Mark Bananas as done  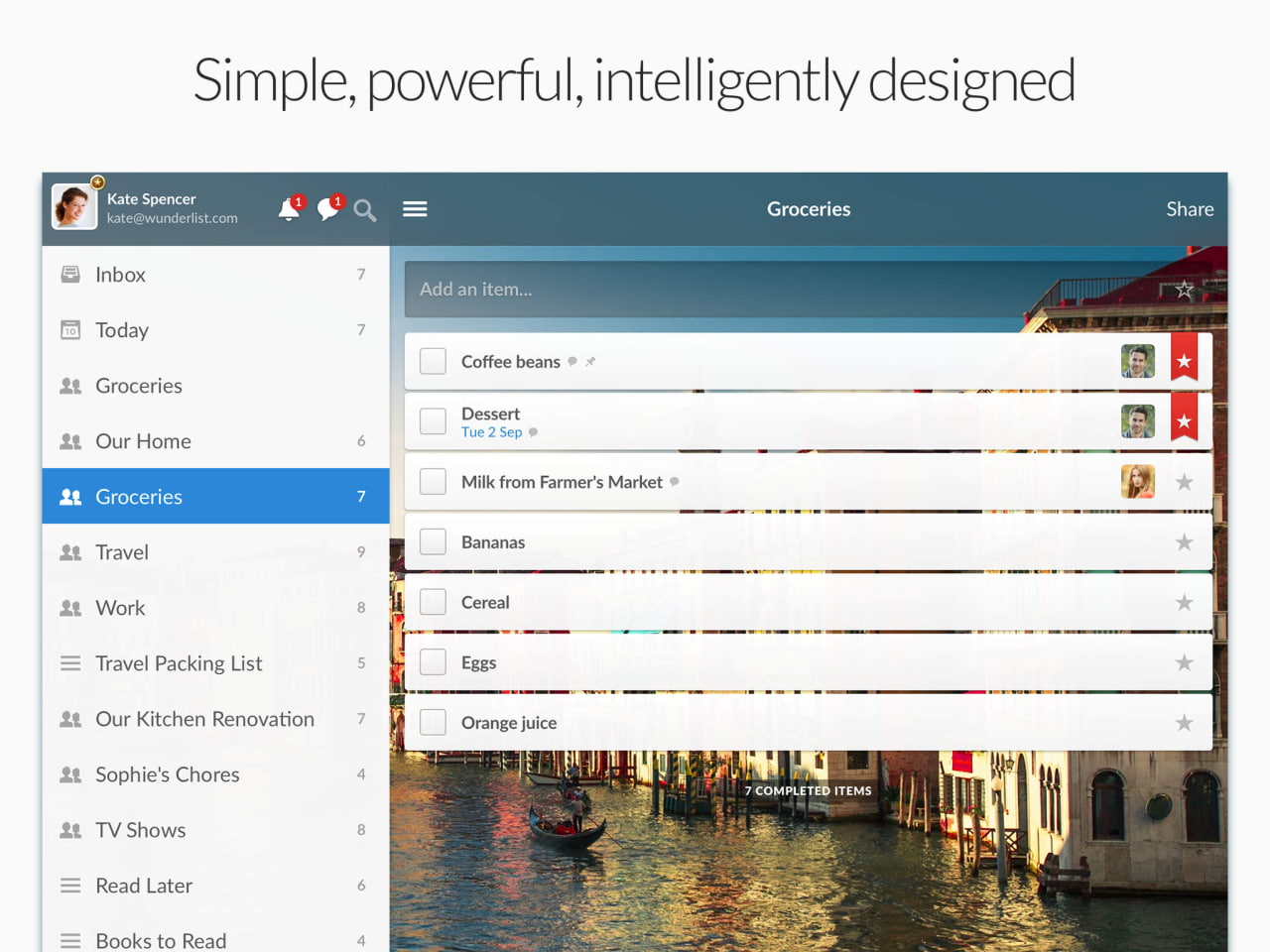(x=433, y=541)
